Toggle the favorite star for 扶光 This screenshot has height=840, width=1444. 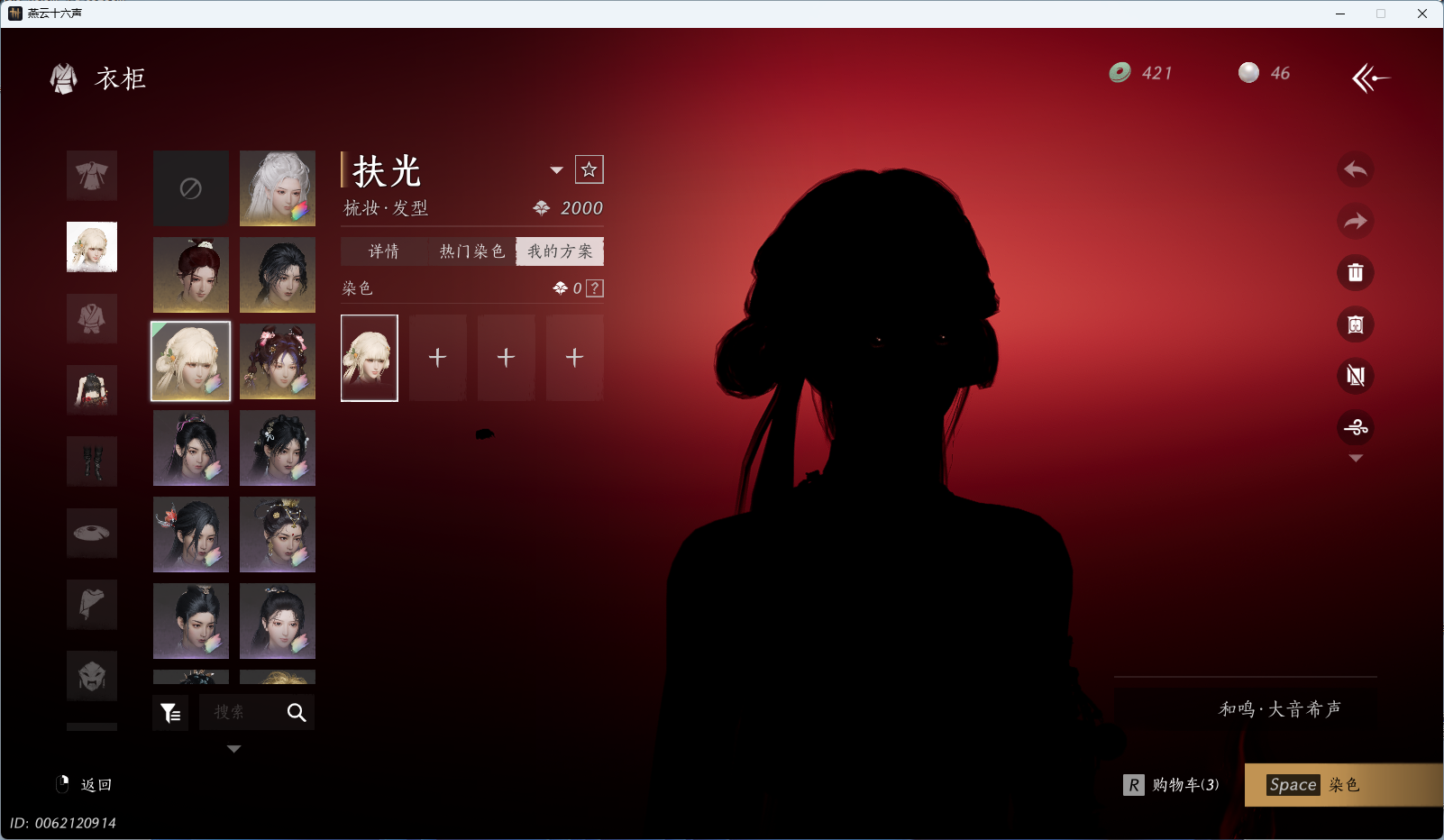(x=589, y=169)
